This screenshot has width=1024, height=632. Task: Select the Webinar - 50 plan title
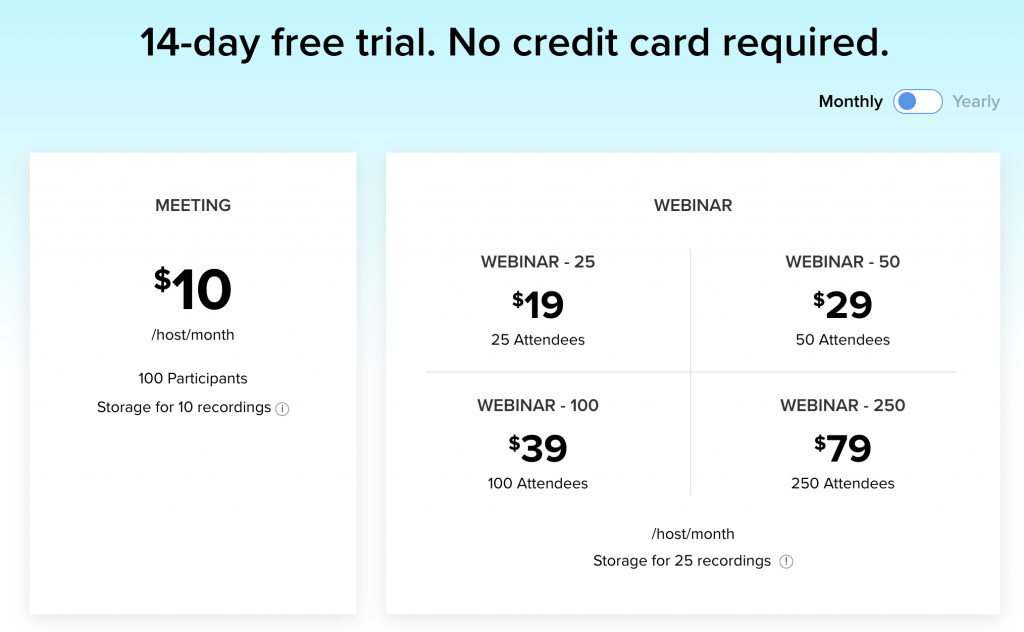pos(842,262)
